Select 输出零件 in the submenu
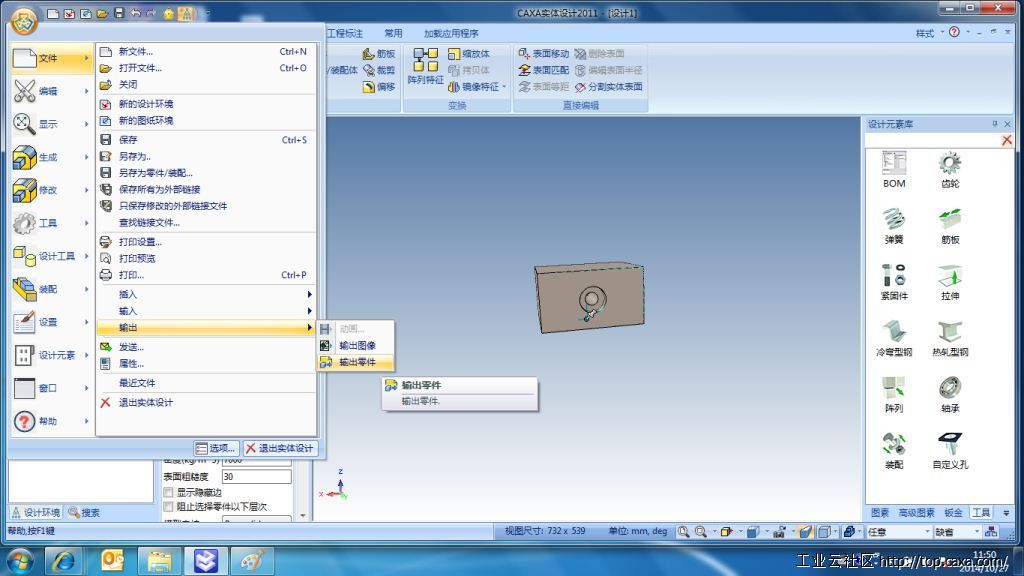Viewport: 1024px width, 576px height. tap(356, 362)
